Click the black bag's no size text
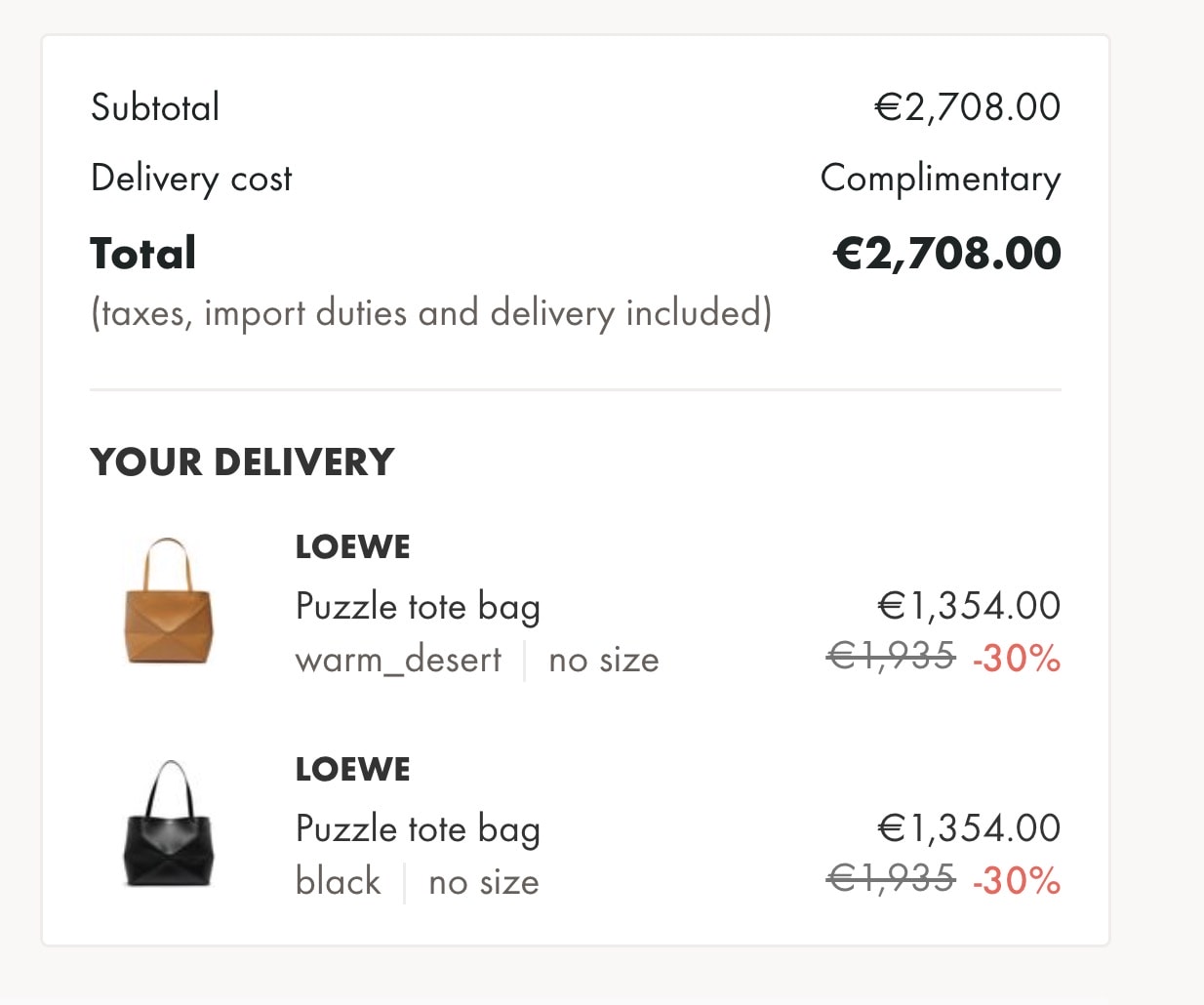 (x=483, y=883)
